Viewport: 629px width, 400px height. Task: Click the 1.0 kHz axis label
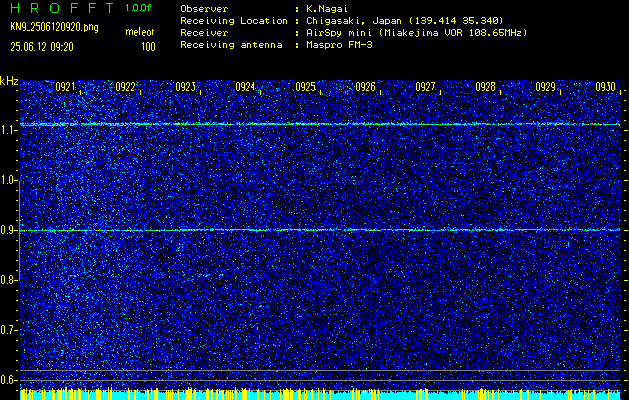[7, 180]
